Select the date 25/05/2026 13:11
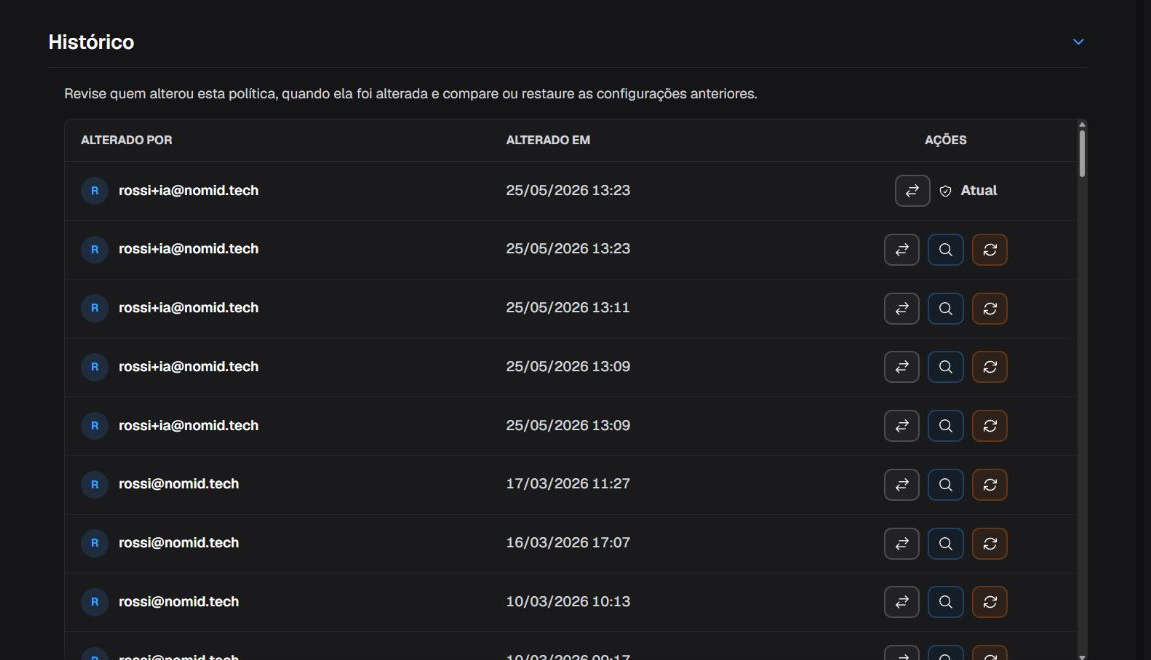 click(x=567, y=308)
